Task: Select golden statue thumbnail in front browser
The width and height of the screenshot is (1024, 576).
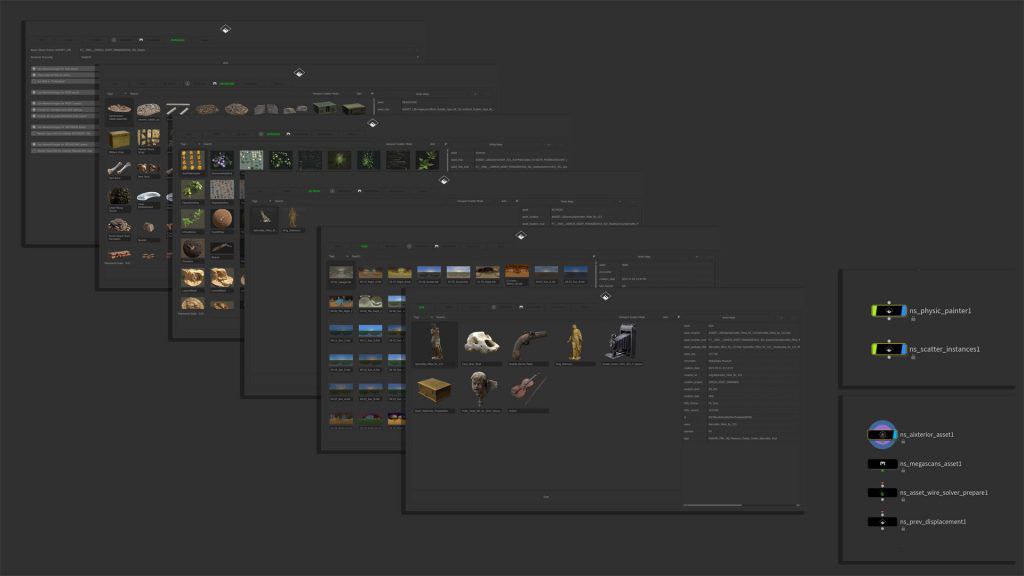Action: (x=575, y=342)
